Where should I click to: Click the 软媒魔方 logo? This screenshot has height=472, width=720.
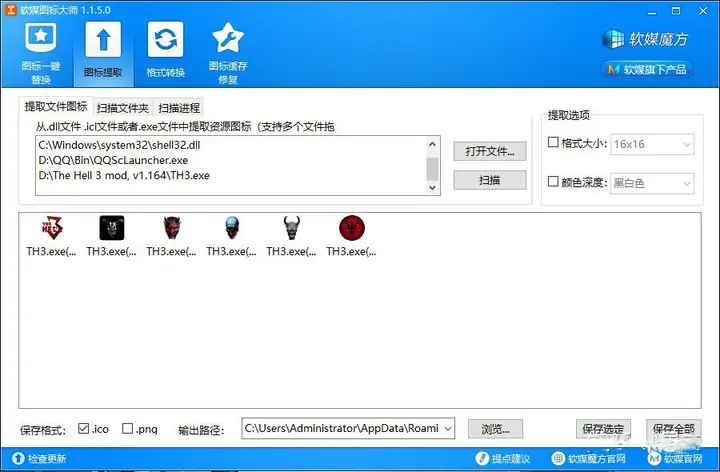[x=645, y=39]
